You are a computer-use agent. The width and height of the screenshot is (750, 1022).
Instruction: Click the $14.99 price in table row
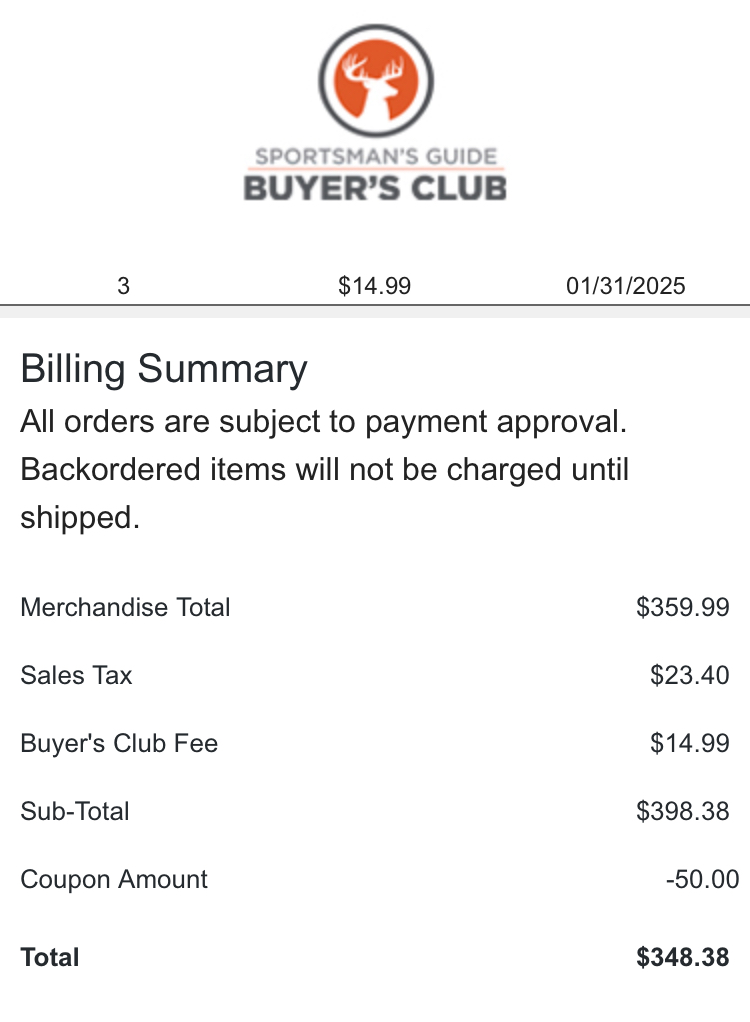(x=375, y=285)
